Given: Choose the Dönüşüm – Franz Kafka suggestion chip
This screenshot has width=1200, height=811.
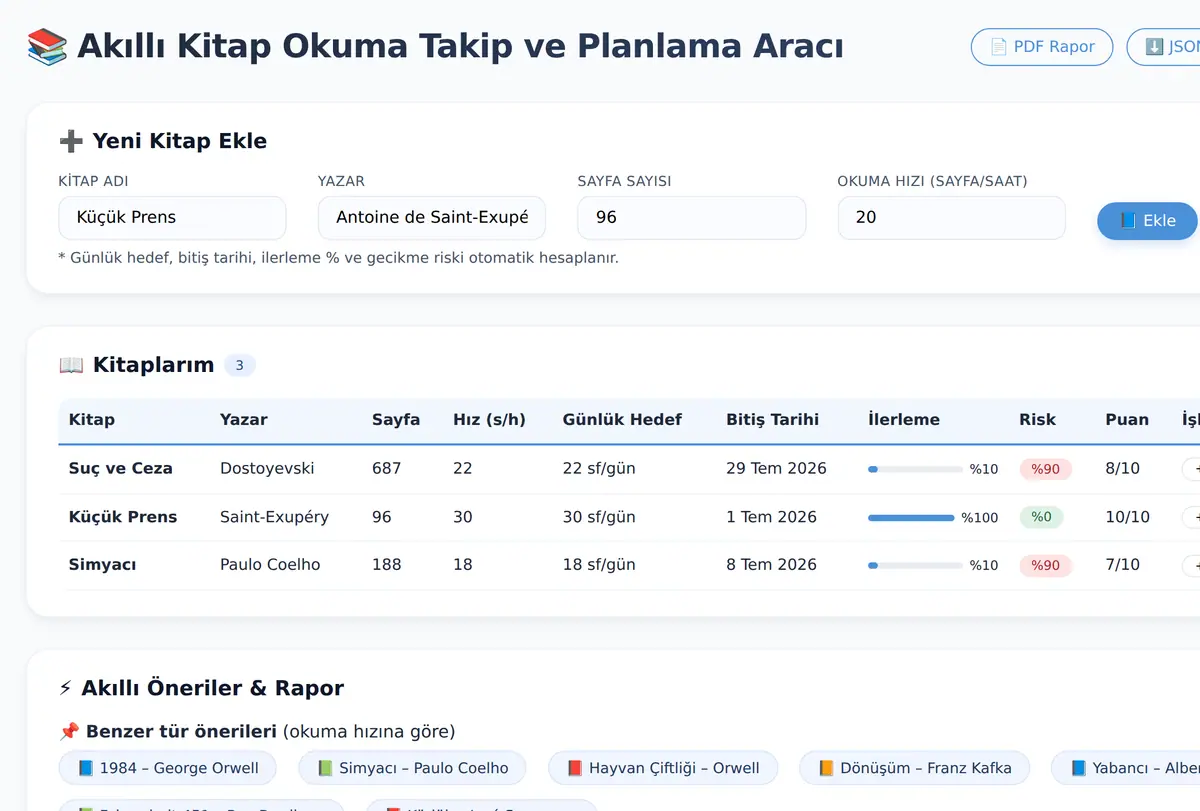Looking at the screenshot, I should [x=914, y=768].
